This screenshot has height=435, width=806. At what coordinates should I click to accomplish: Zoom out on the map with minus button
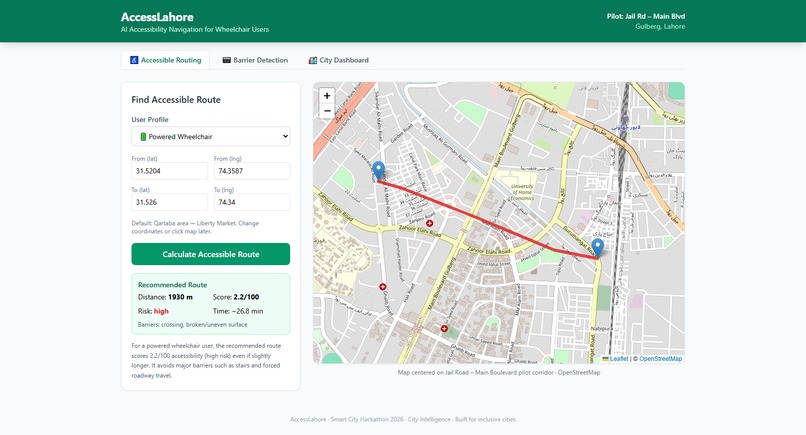(327, 111)
